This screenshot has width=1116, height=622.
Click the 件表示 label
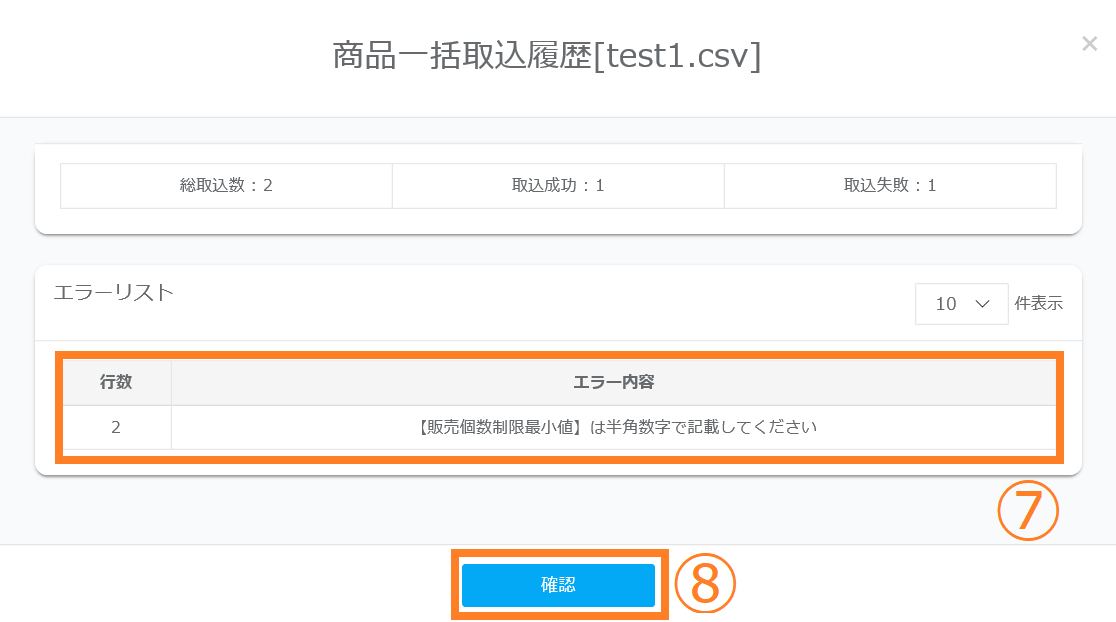pyautogui.click(x=1039, y=304)
